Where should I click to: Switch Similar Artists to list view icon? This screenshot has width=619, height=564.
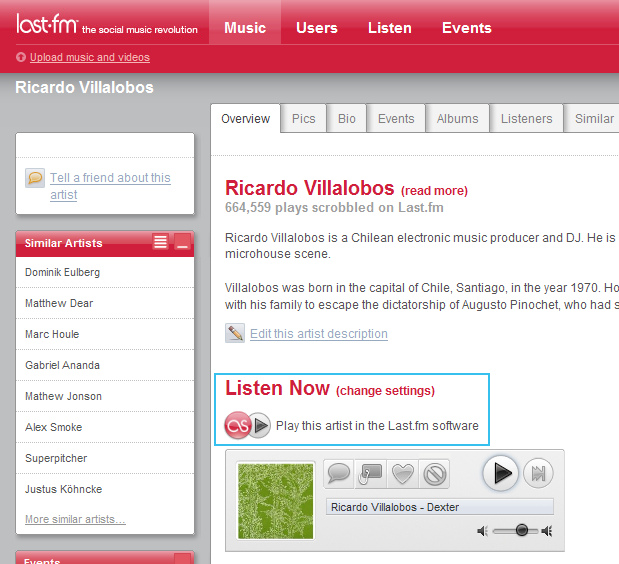tap(160, 241)
